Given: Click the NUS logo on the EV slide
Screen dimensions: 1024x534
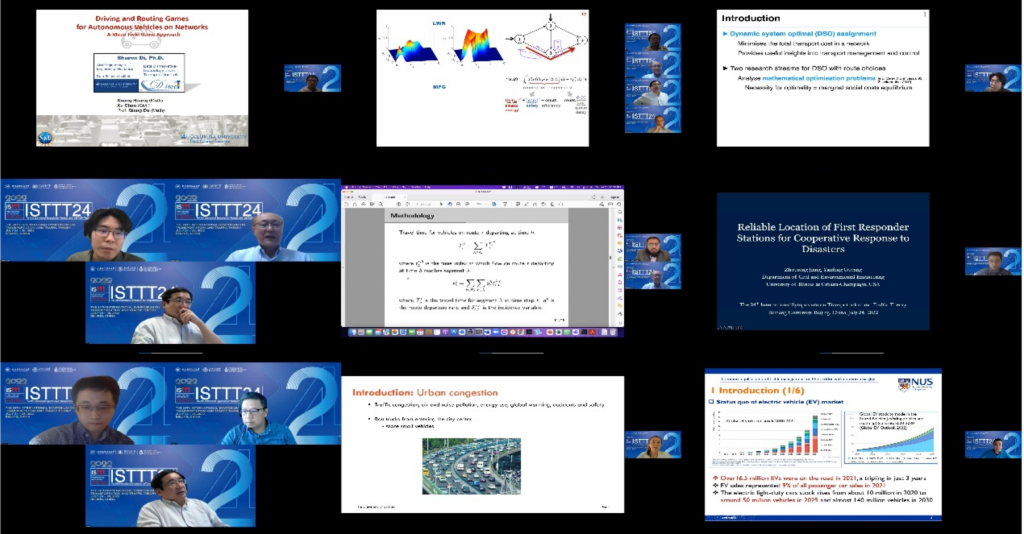Looking at the screenshot, I should pyautogui.click(x=910, y=384).
